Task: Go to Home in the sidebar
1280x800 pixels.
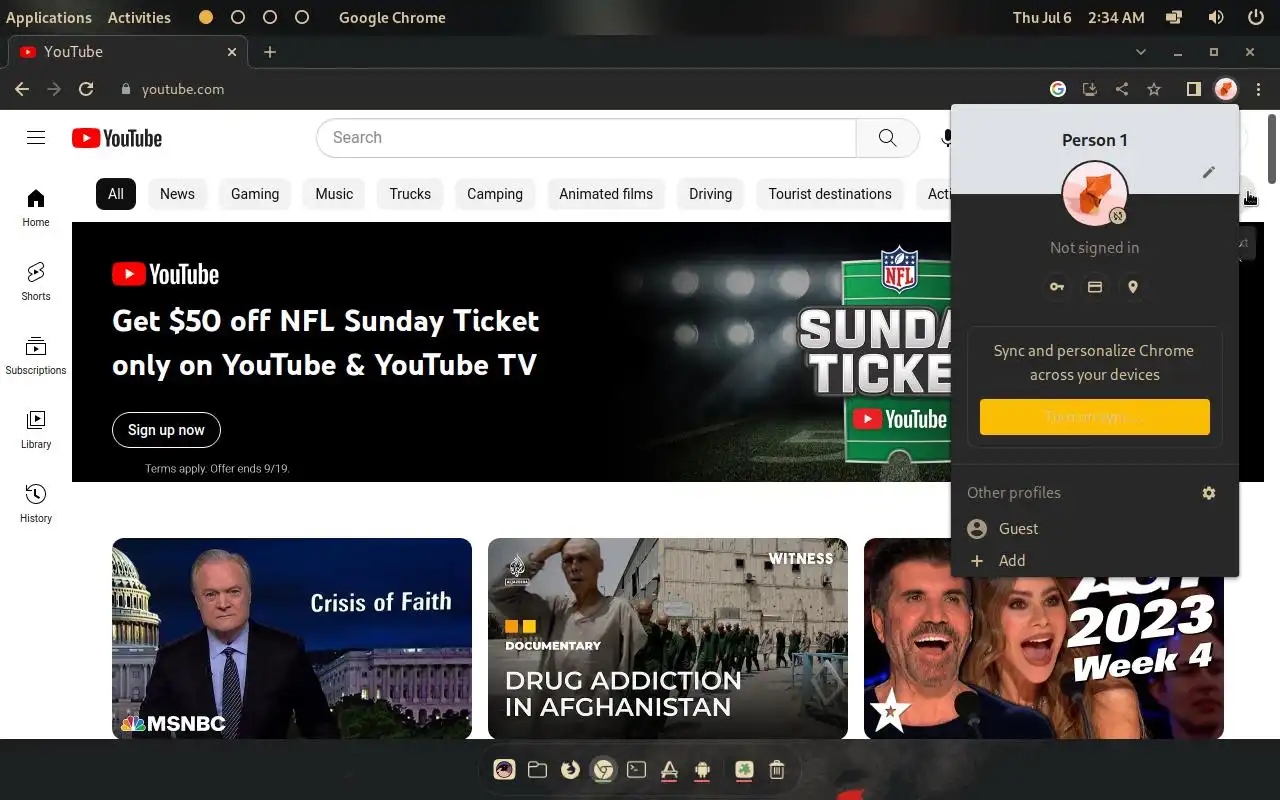Action: click(x=36, y=207)
